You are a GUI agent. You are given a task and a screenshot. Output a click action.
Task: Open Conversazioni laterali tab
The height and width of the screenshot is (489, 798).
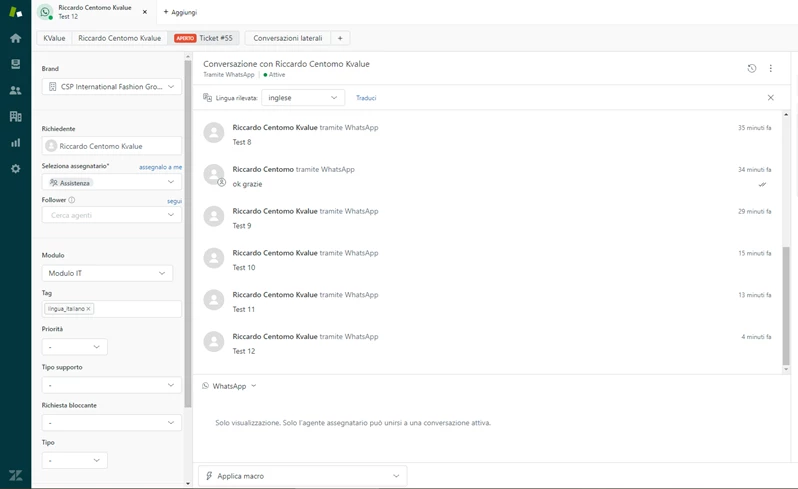point(288,38)
